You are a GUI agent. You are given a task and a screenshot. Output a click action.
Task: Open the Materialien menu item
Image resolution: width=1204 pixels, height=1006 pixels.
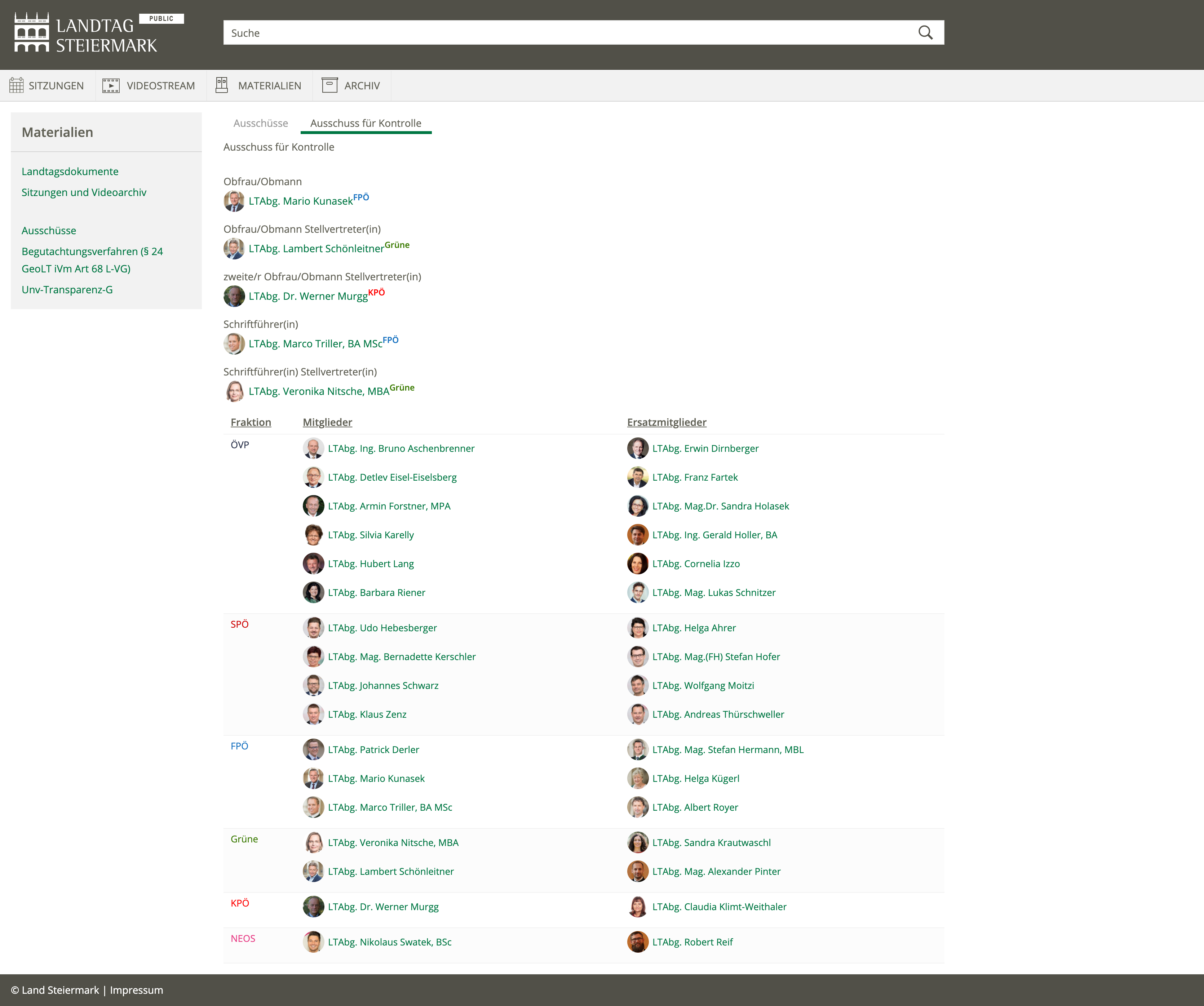259,85
